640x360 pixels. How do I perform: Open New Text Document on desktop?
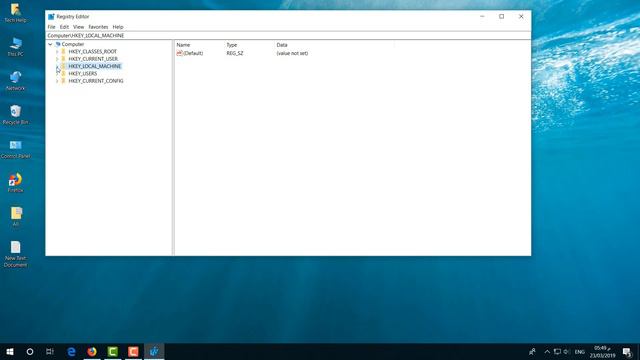16,254
